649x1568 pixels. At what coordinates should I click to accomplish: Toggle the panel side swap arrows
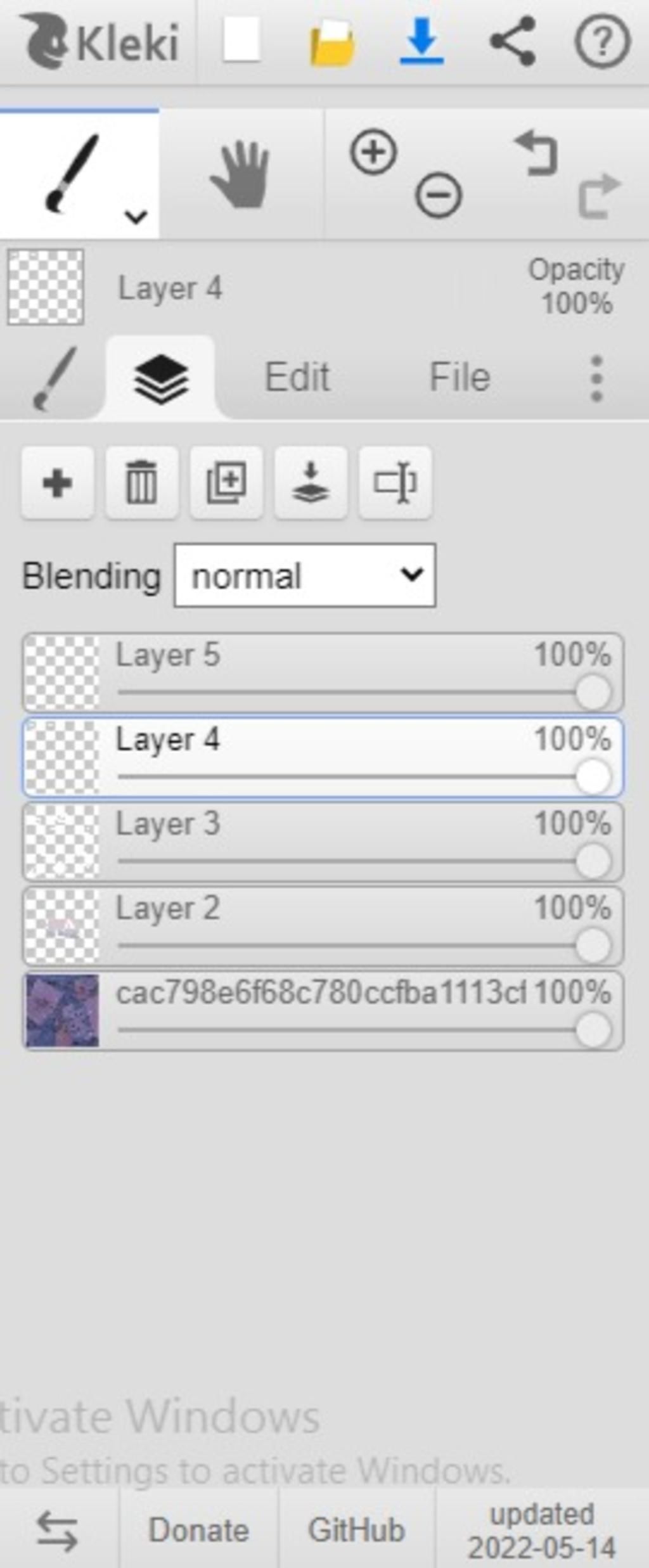(x=58, y=1531)
